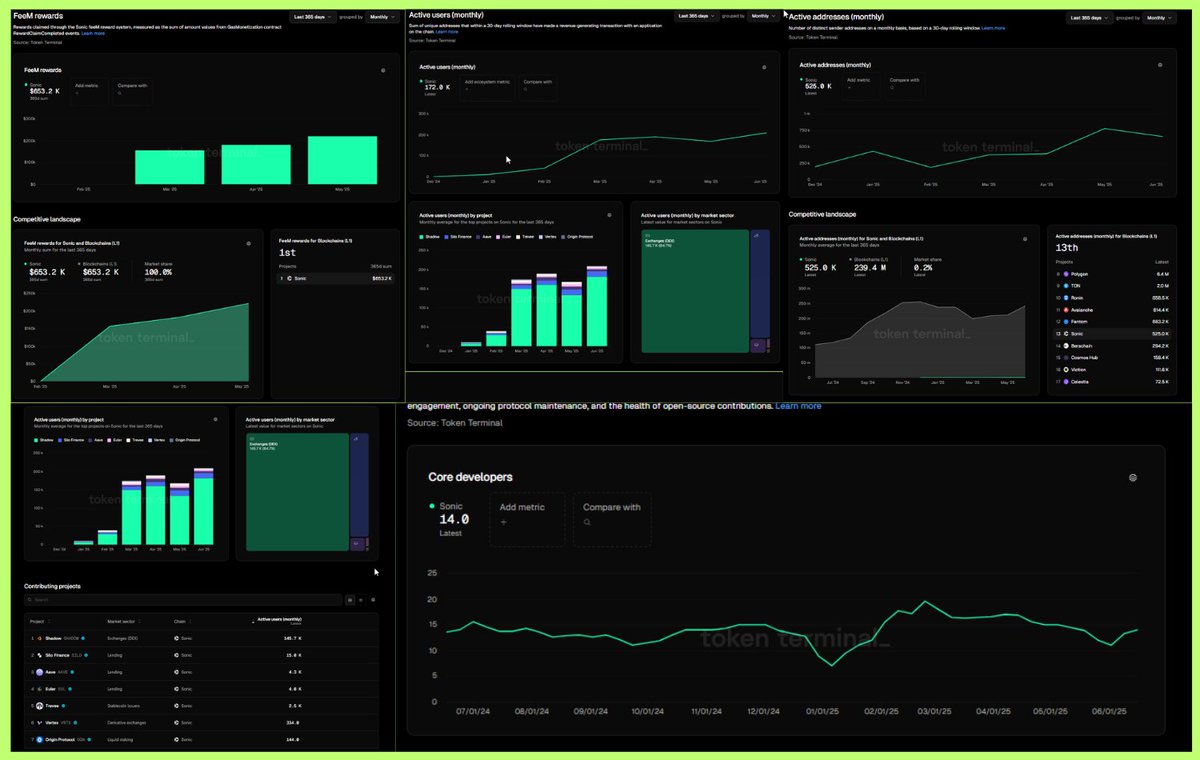Switch Contributing projects to grid view icon
This screenshot has width=1200, height=760.
[x=350, y=600]
